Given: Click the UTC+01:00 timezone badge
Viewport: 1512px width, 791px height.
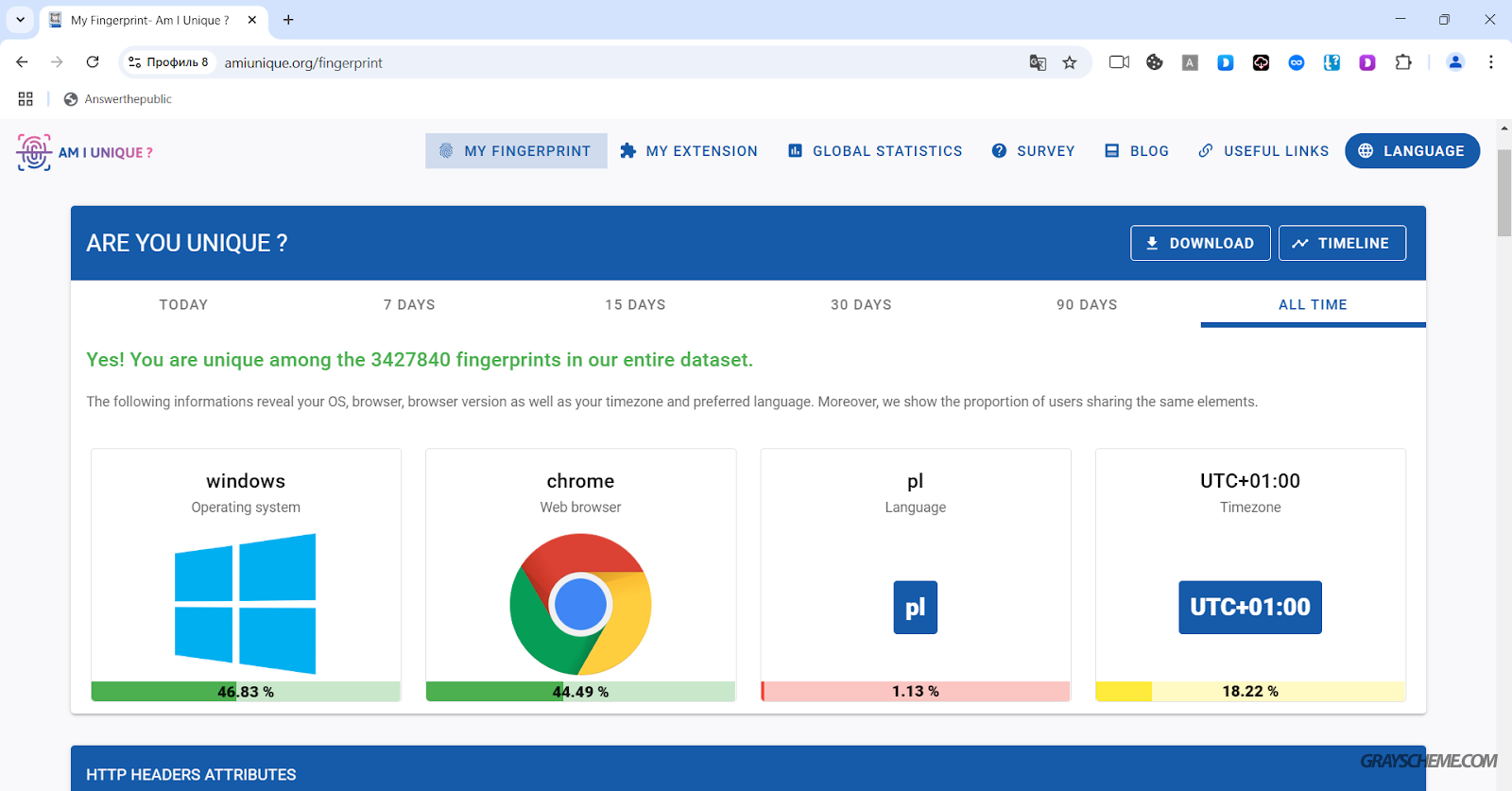Looking at the screenshot, I should pyautogui.click(x=1250, y=608).
